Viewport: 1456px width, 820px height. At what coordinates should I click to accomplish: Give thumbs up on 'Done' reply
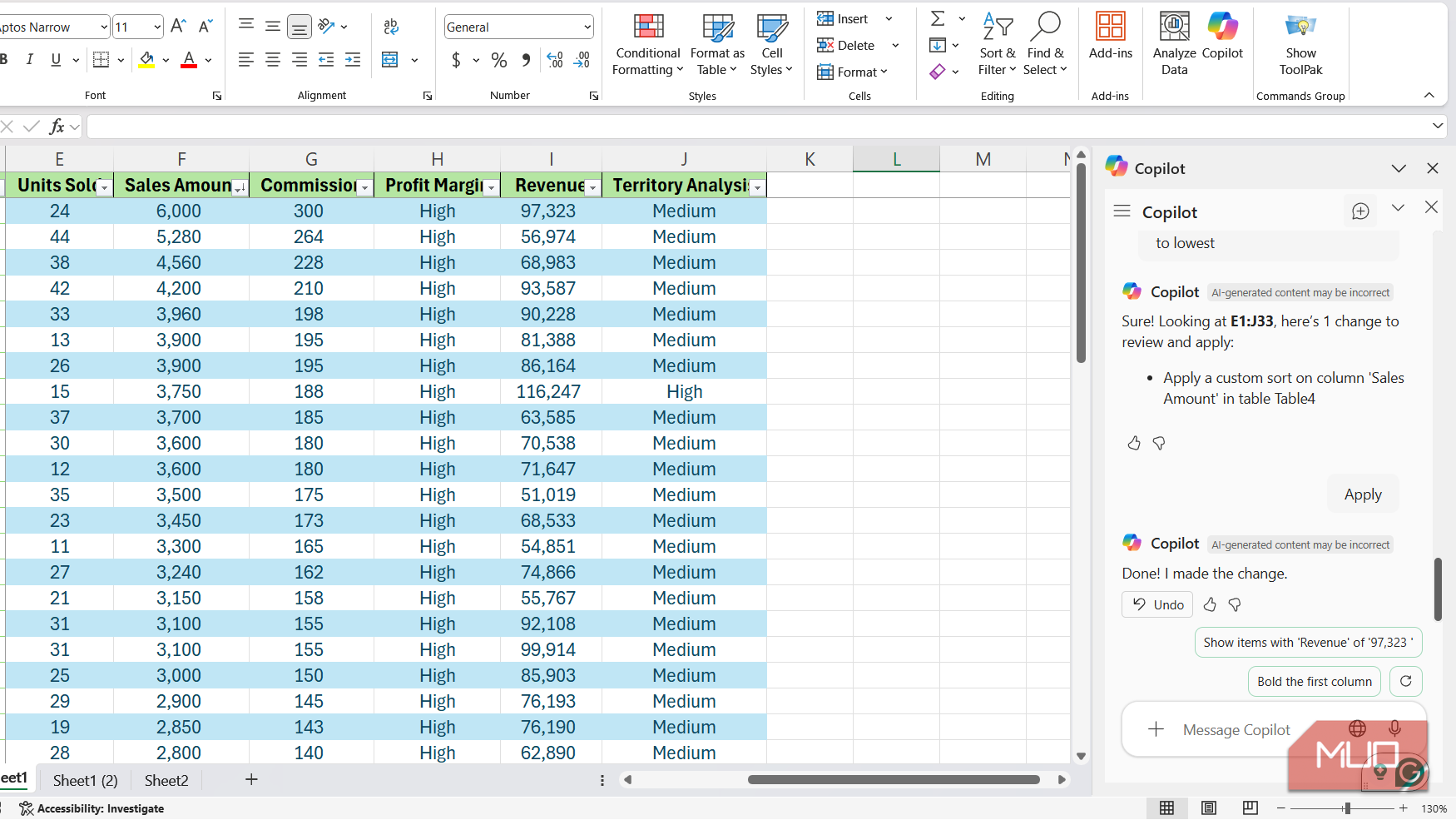(x=1210, y=604)
